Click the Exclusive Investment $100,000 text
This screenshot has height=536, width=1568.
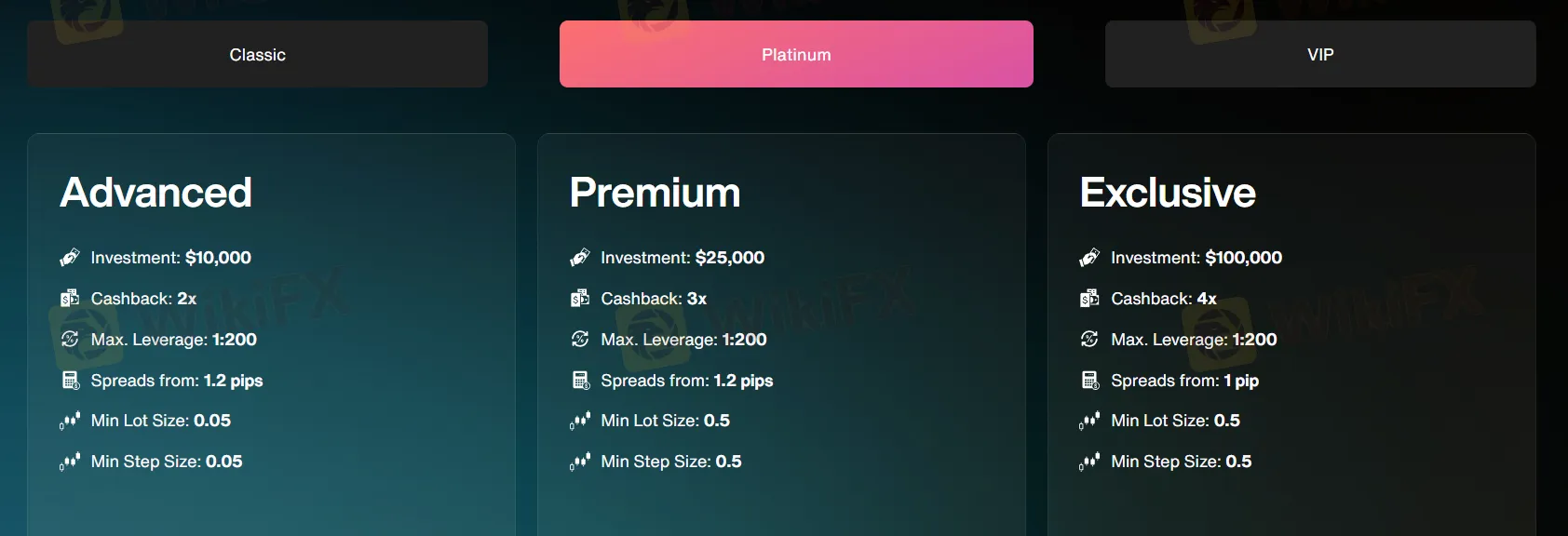click(1196, 258)
